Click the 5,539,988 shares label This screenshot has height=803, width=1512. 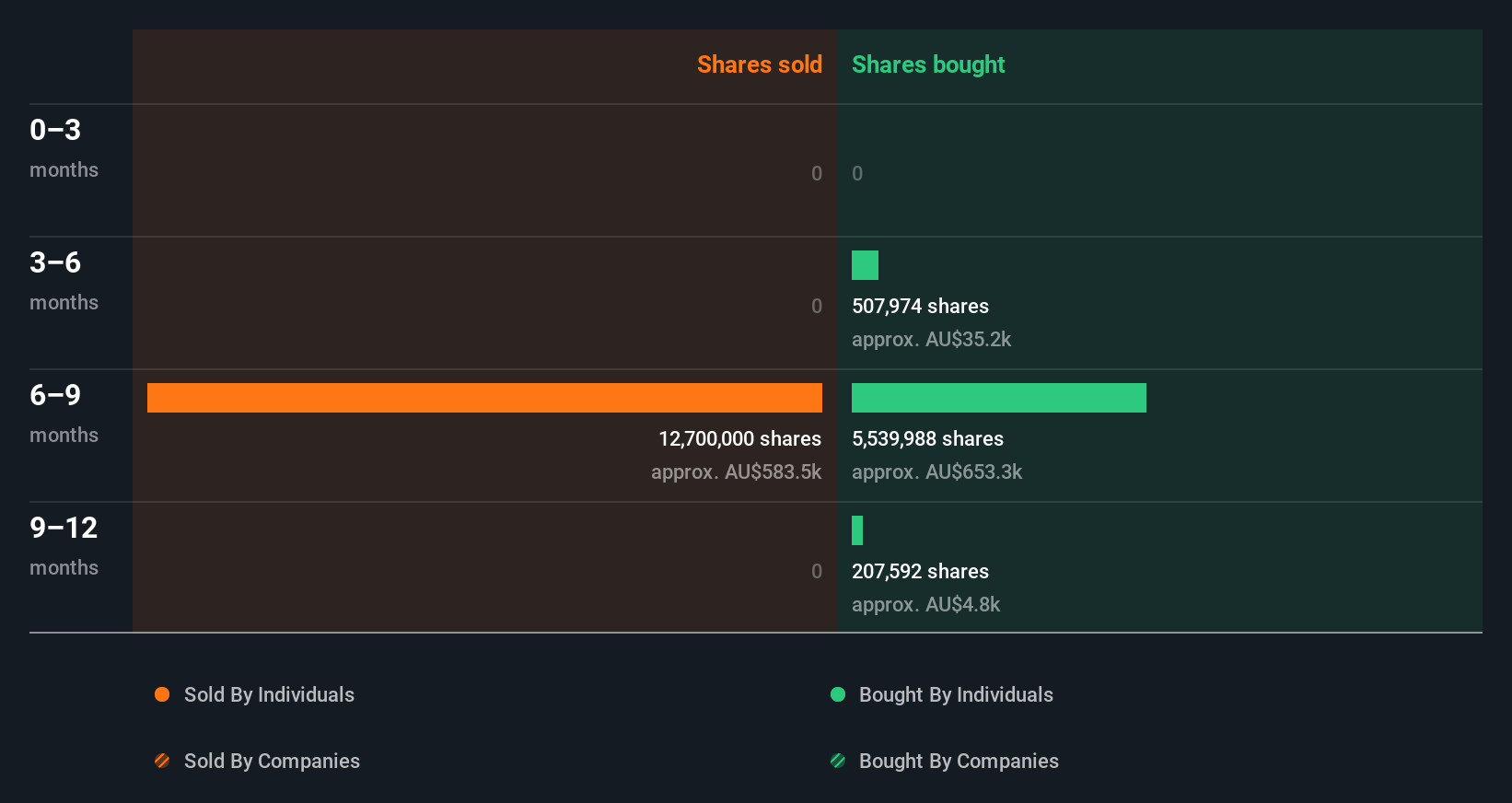(x=927, y=438)
